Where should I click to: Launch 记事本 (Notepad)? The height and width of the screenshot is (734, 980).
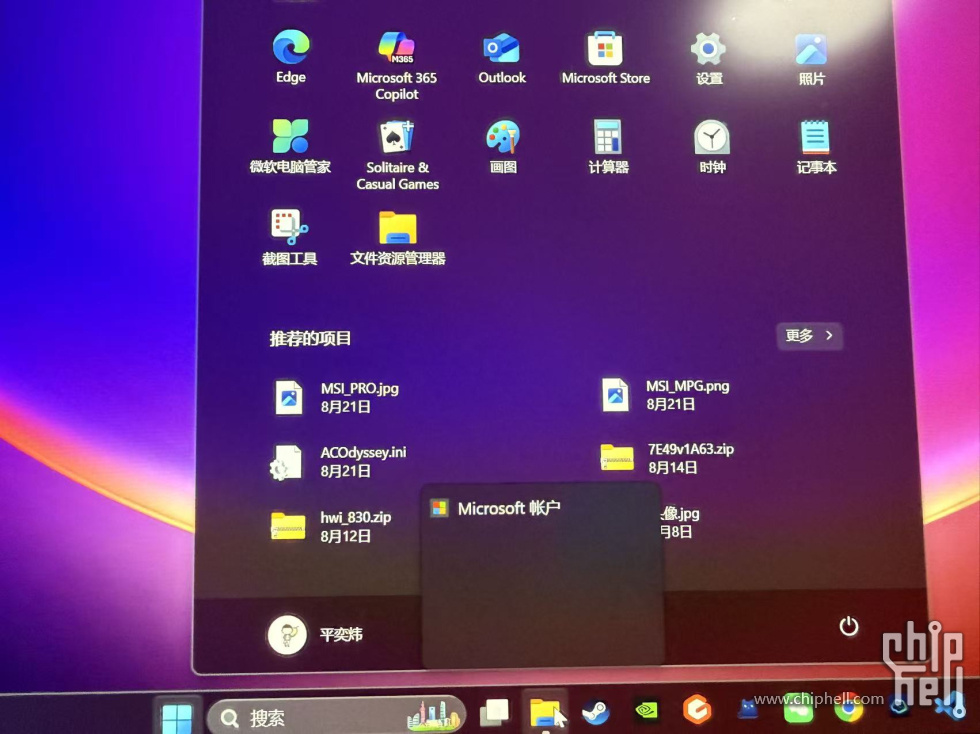pyautogui.click(x=816, y=148)
